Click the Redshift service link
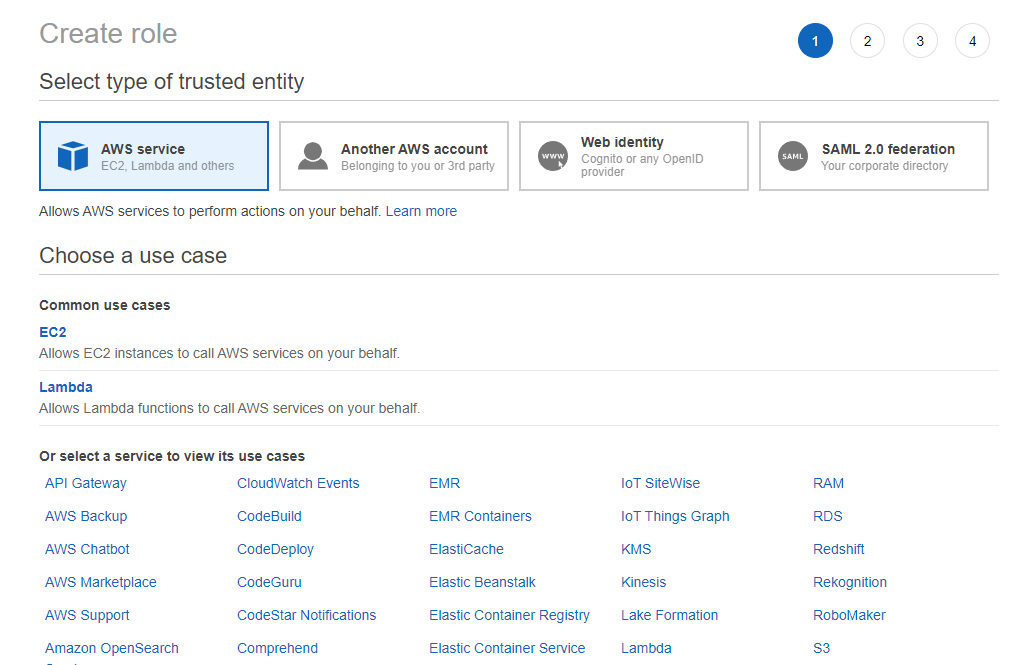This screenshot has width=1020, height=665. coord(839,549)
